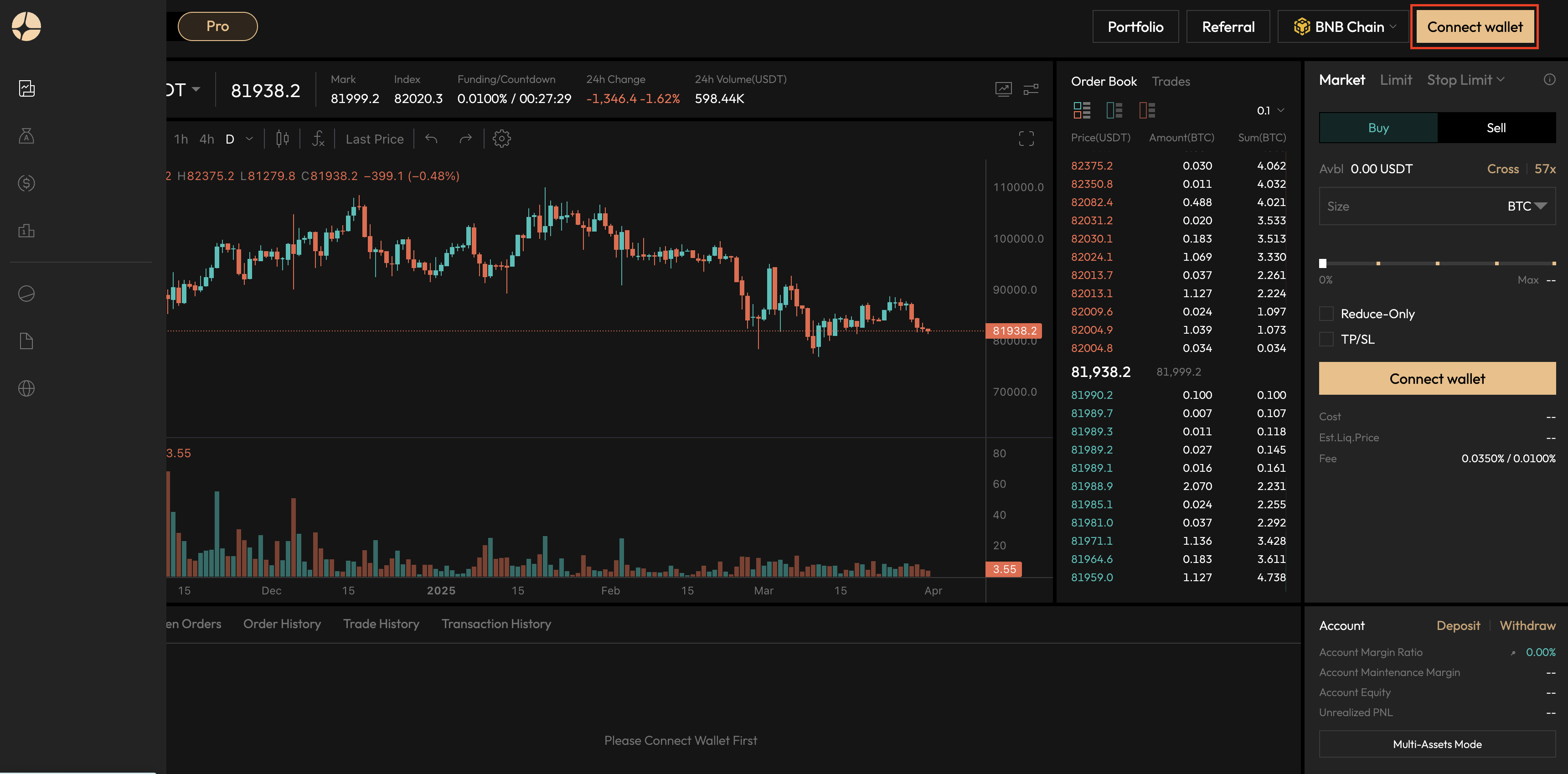Switch to the Trades tab
This screenshot has width=1568, height=774.
[x=1171, y=82]
